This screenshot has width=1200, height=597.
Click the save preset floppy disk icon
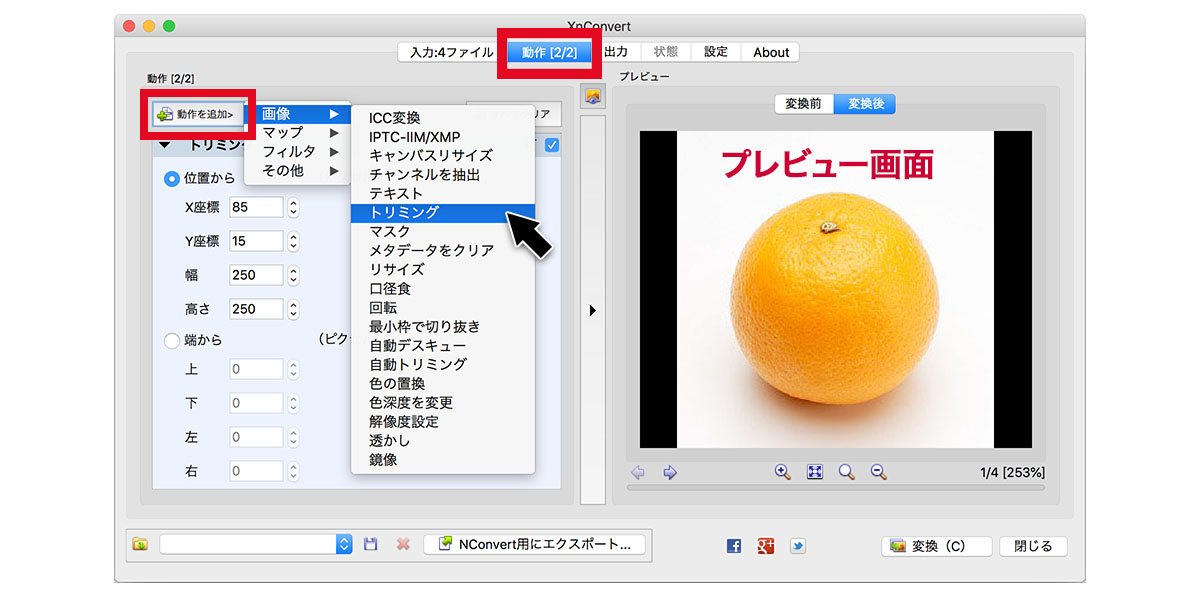(x=371, y=544)
